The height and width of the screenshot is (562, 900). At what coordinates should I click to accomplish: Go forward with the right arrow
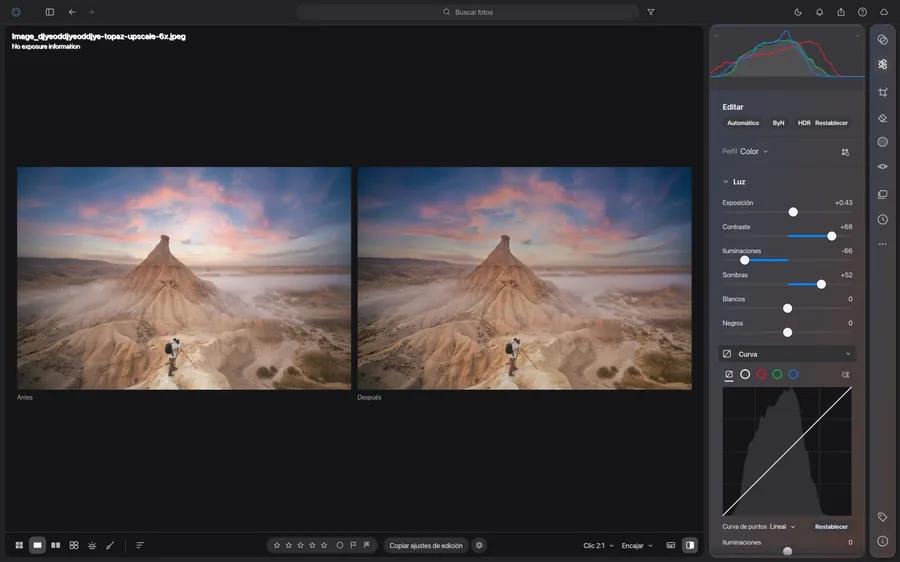point(91,12)
